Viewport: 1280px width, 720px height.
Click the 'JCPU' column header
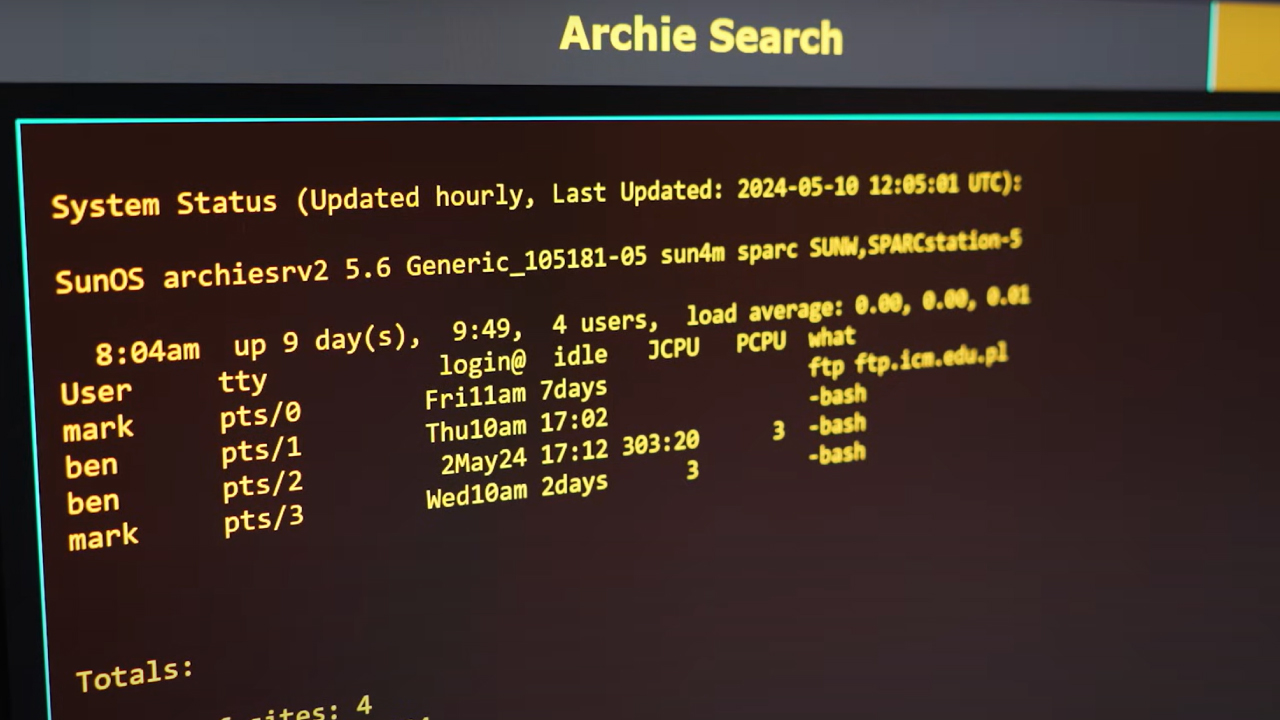point(673,349)
